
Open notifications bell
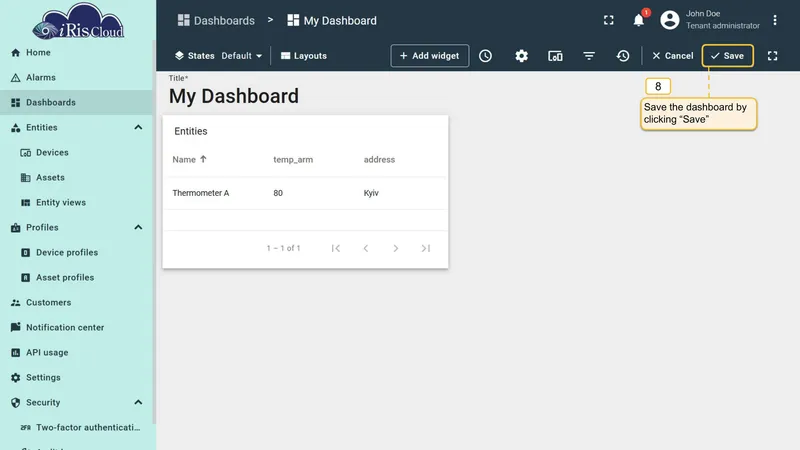[x=638, y=20]
